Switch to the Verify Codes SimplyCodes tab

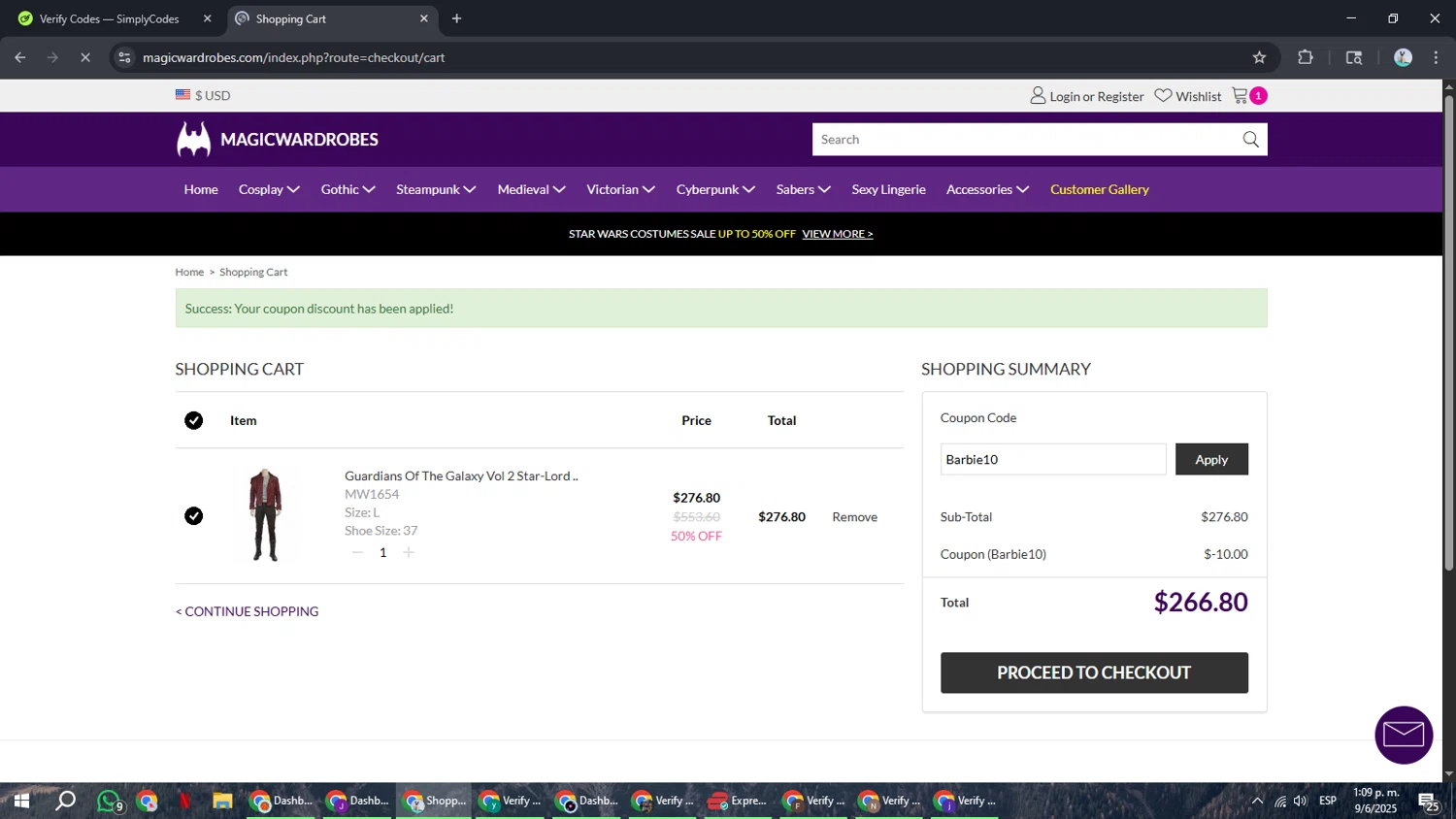(110, 18)
